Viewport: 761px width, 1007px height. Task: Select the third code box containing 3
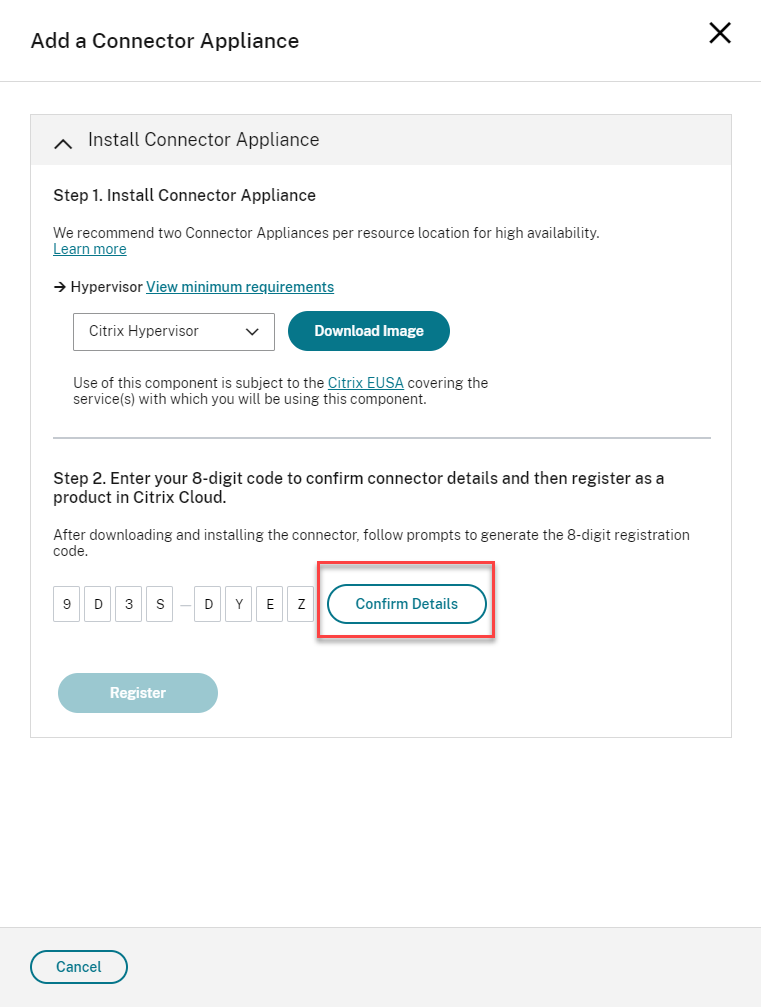point(129,604)
